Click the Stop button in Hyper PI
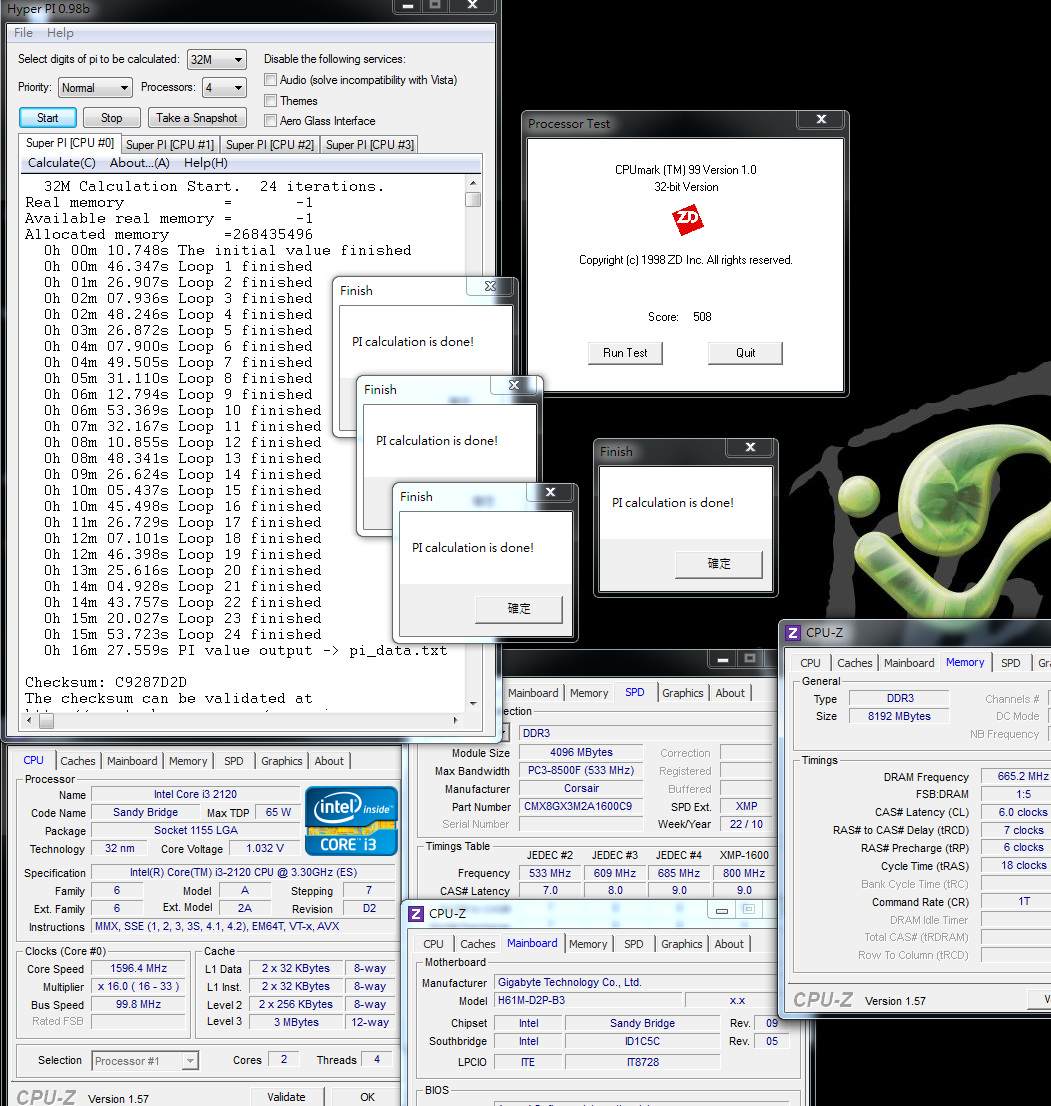The height and width of the screenshot is (1106, 1051). click(x=111, y=118)
